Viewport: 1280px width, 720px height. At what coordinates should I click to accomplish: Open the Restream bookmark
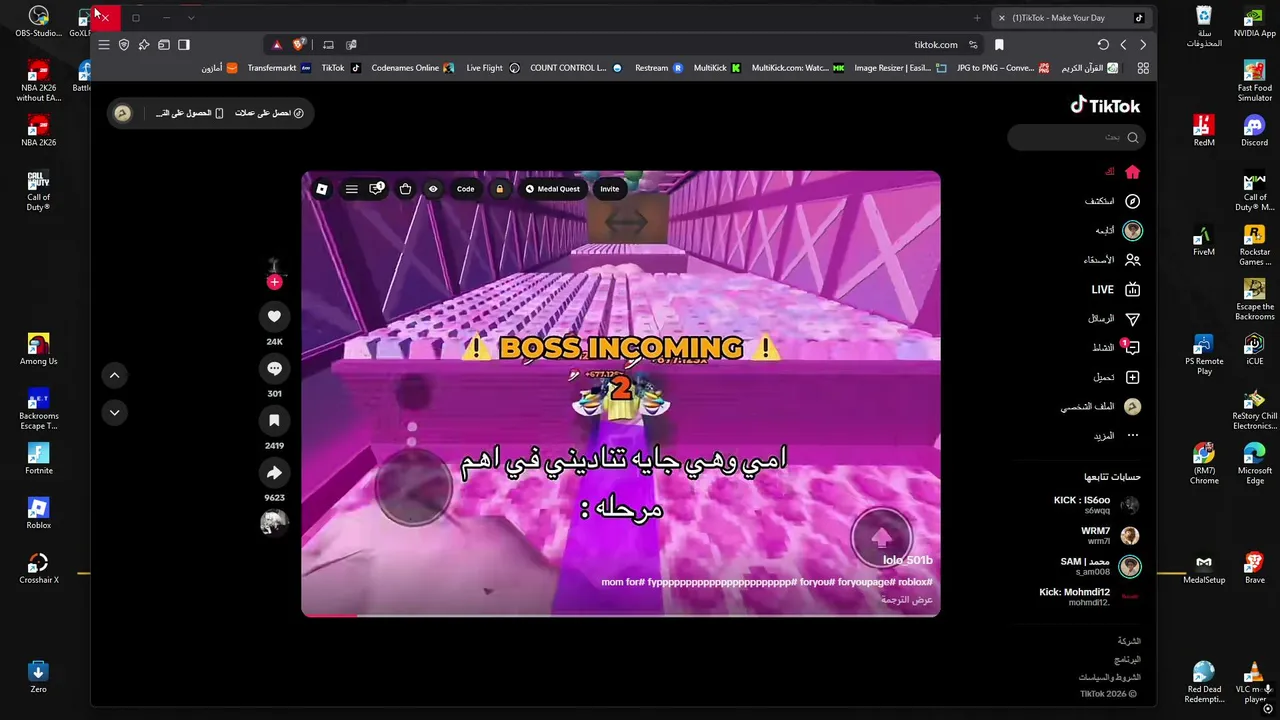tap(659, 68)
